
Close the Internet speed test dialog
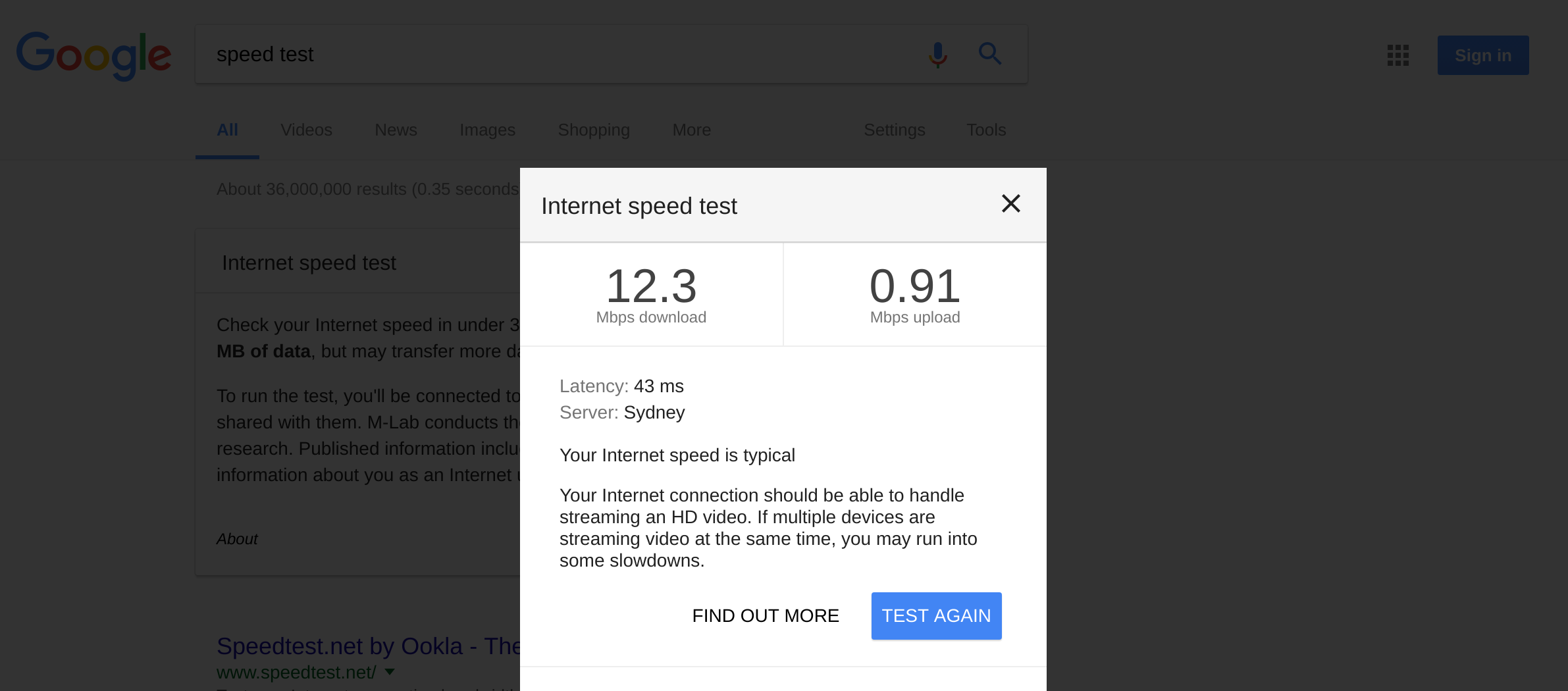click(x=1010, y=204)
